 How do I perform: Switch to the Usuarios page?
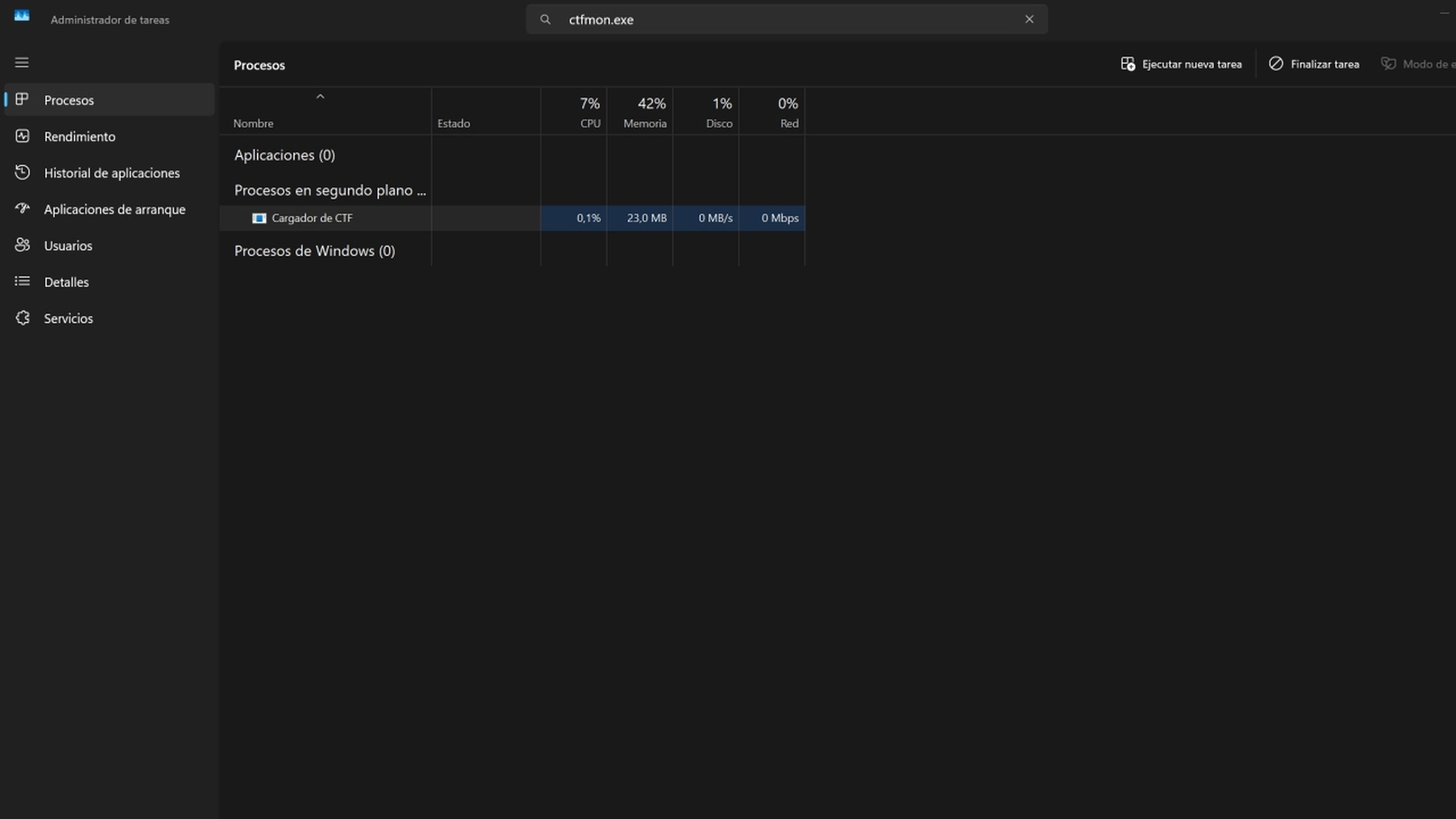pyautogui.click(x=110, y=245)
